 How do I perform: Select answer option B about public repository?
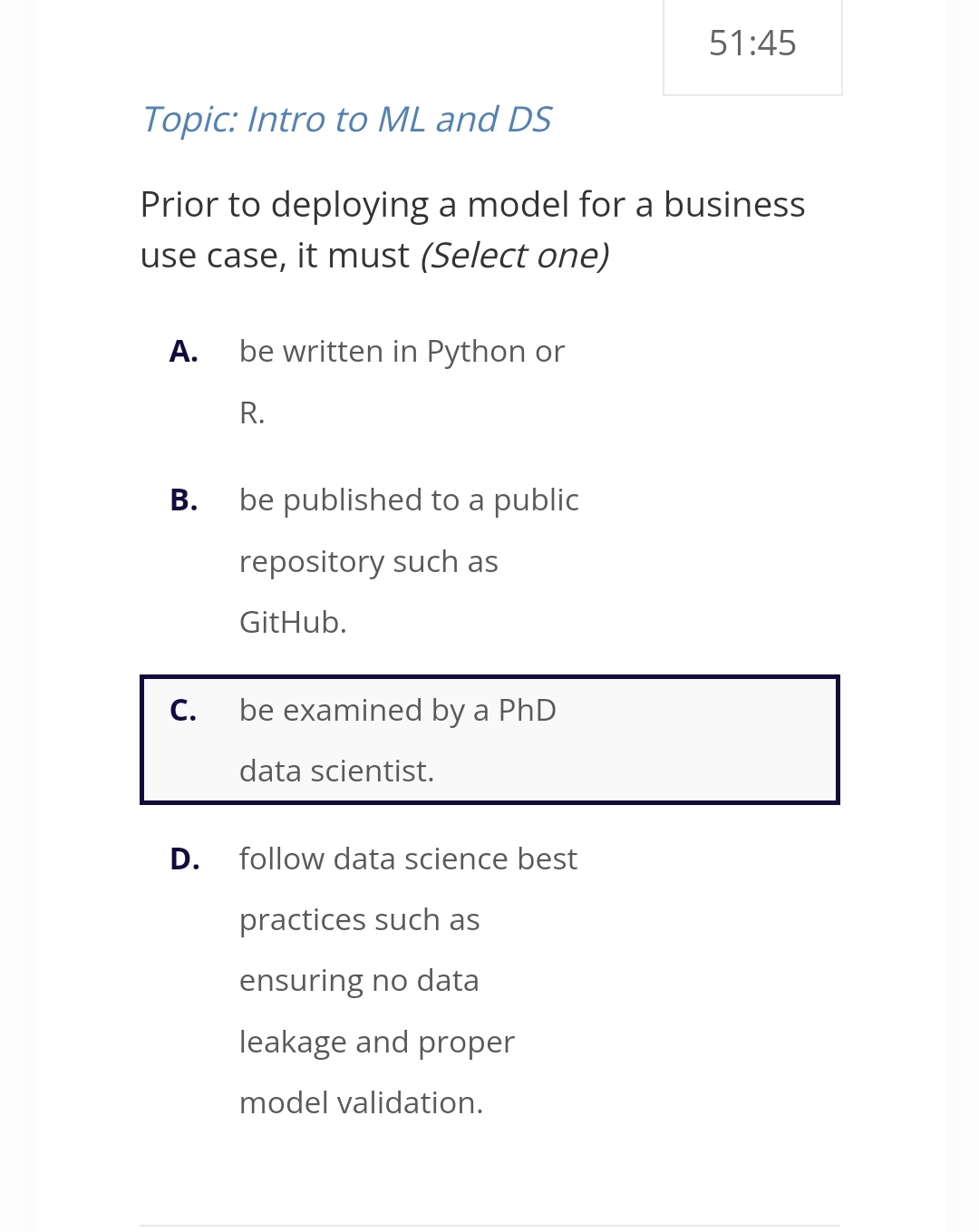click(408, 560)
